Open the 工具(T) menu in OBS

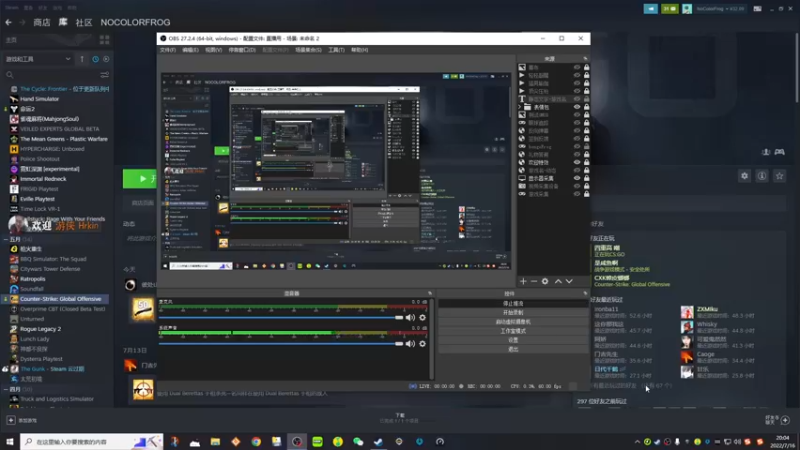tap(336, 50)
